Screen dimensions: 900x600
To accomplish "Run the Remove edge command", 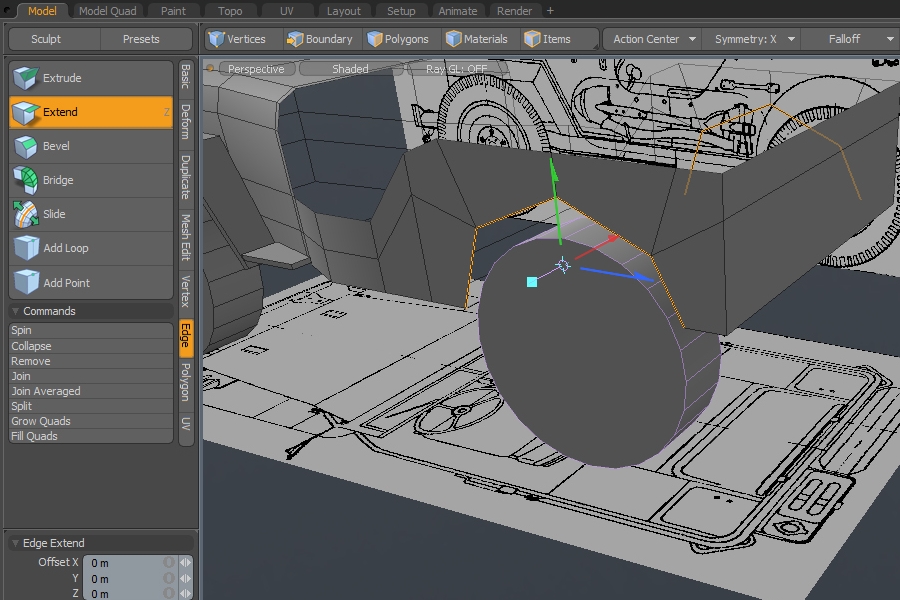I will click(x=91, y=361).
